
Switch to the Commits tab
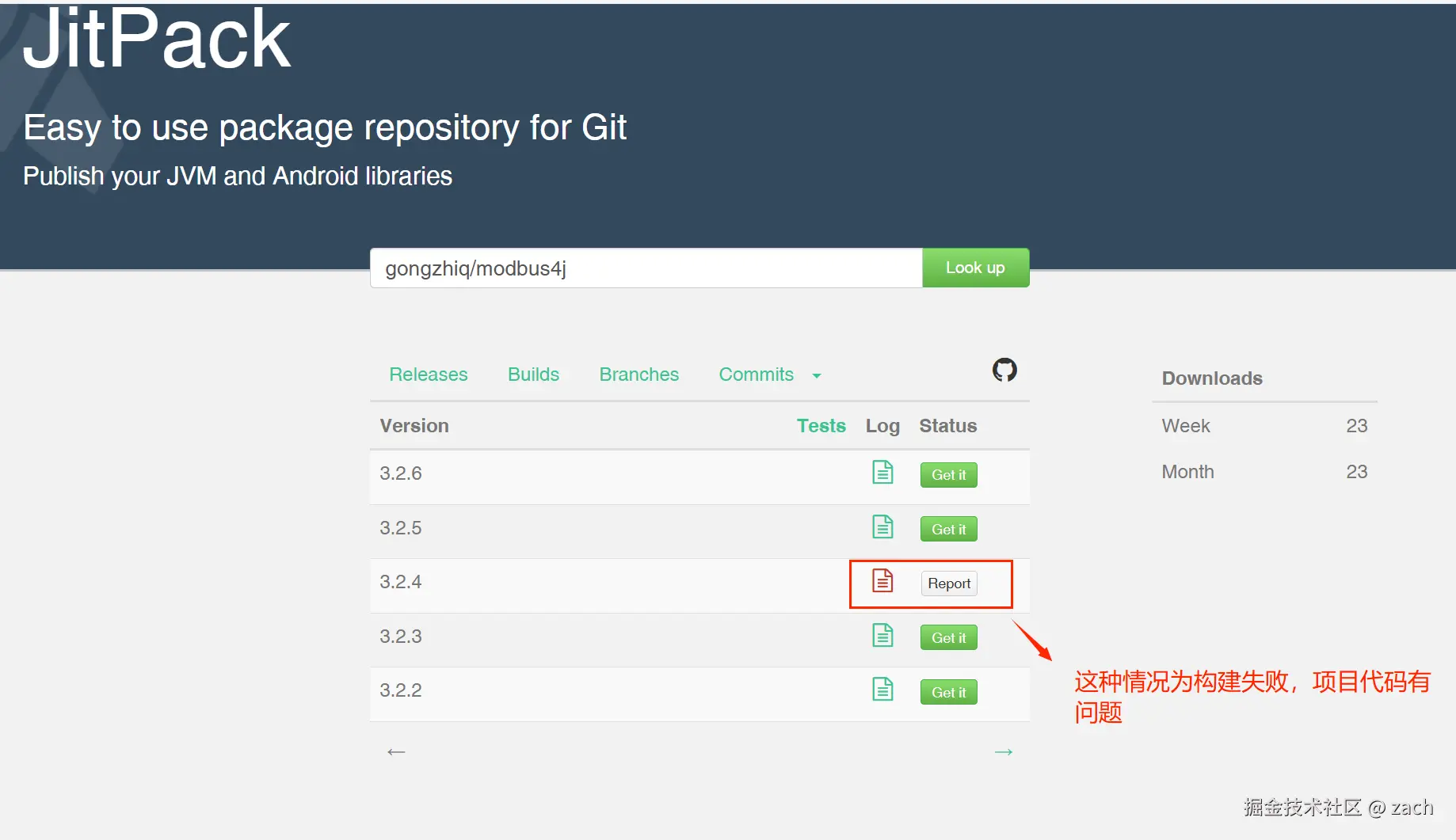tap(757, 374)
